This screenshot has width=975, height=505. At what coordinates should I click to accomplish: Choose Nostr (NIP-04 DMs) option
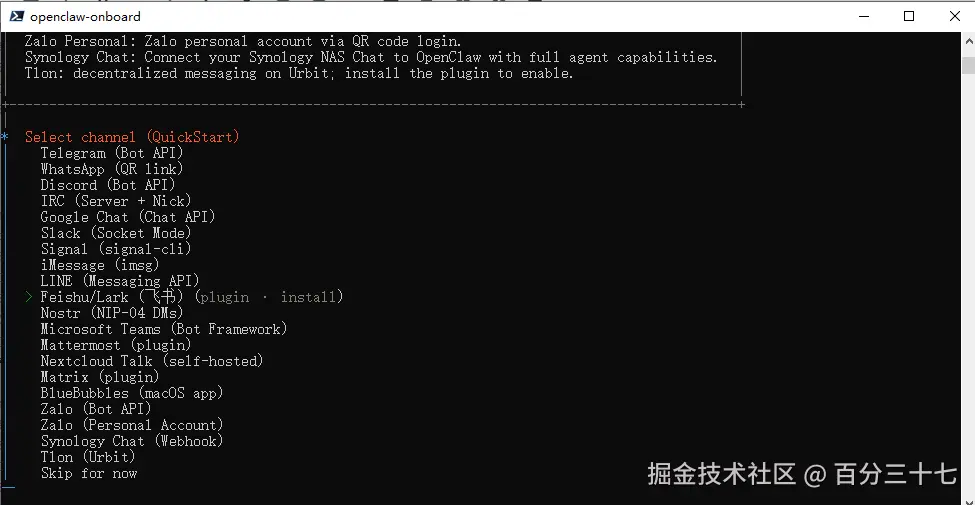pos(111,313)
